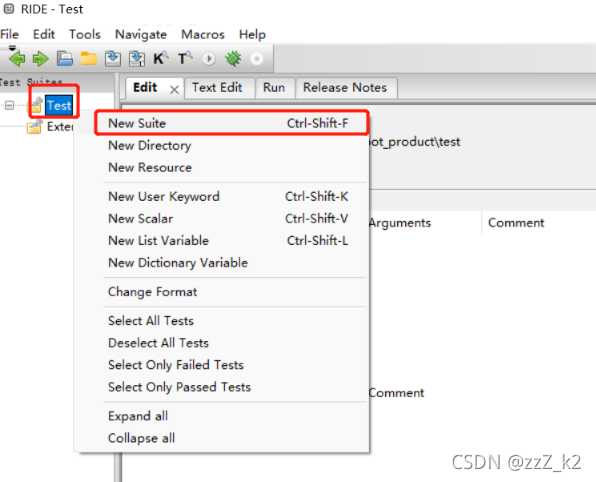The width and height of the screenshot is (596, 482).
Task: Open the File menu
Action: pos(10,34)
